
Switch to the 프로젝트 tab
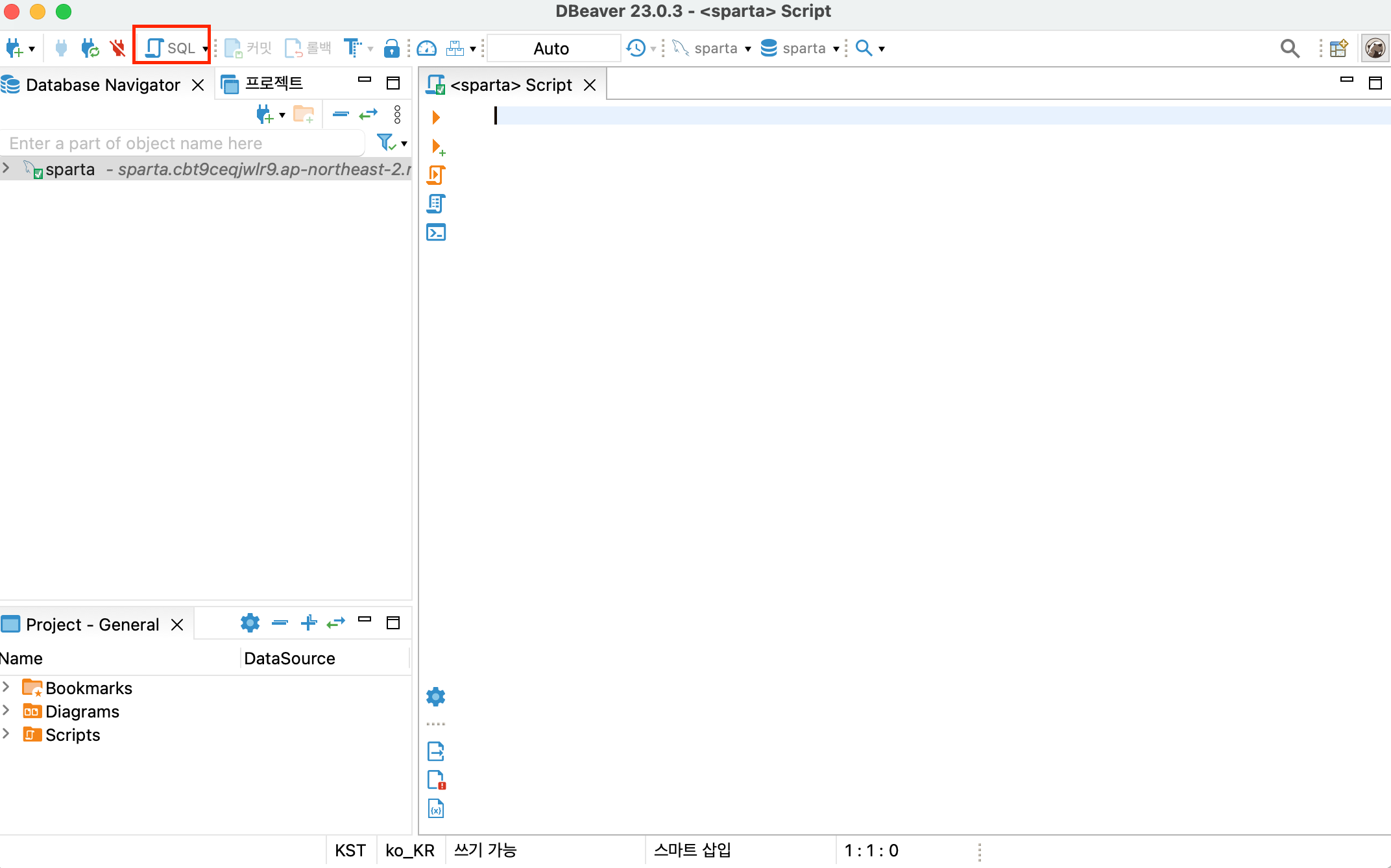(262, 84)
